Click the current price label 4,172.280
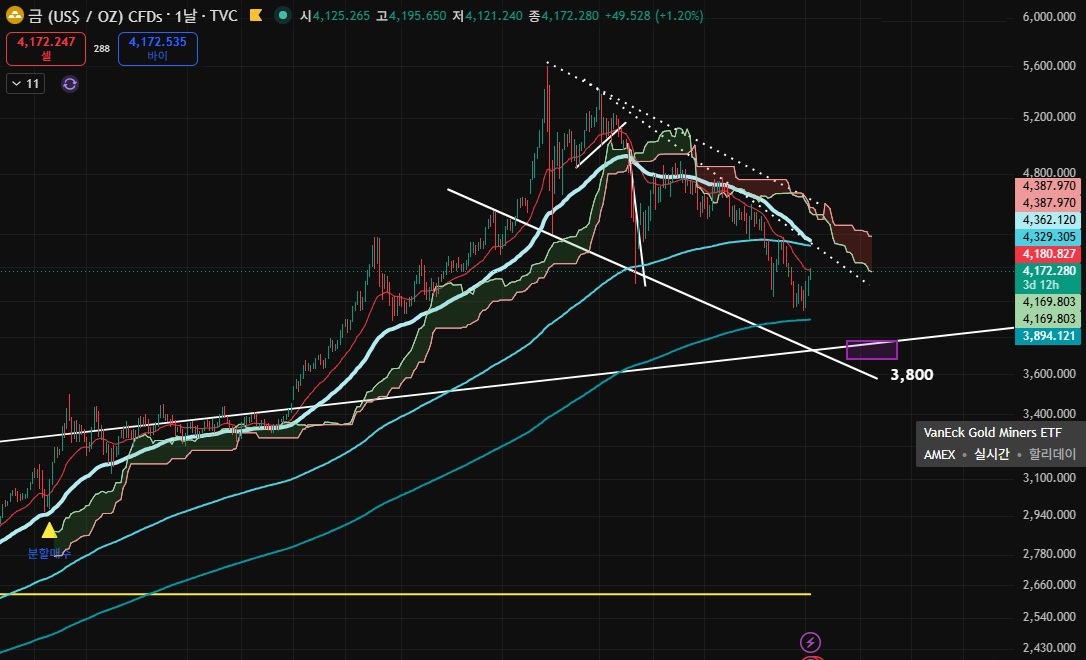 tap(1047, 271)
